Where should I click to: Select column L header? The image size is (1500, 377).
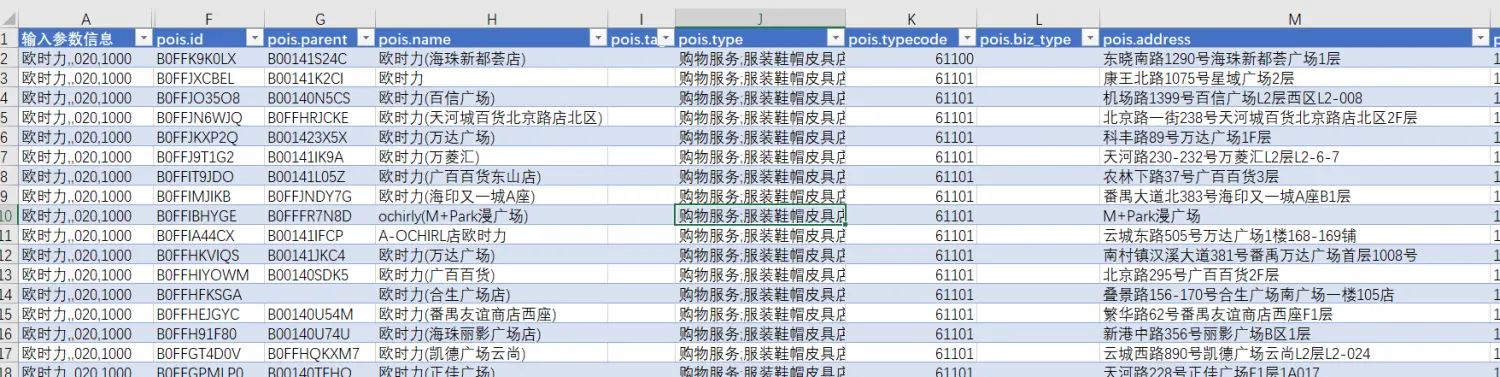1038,19
